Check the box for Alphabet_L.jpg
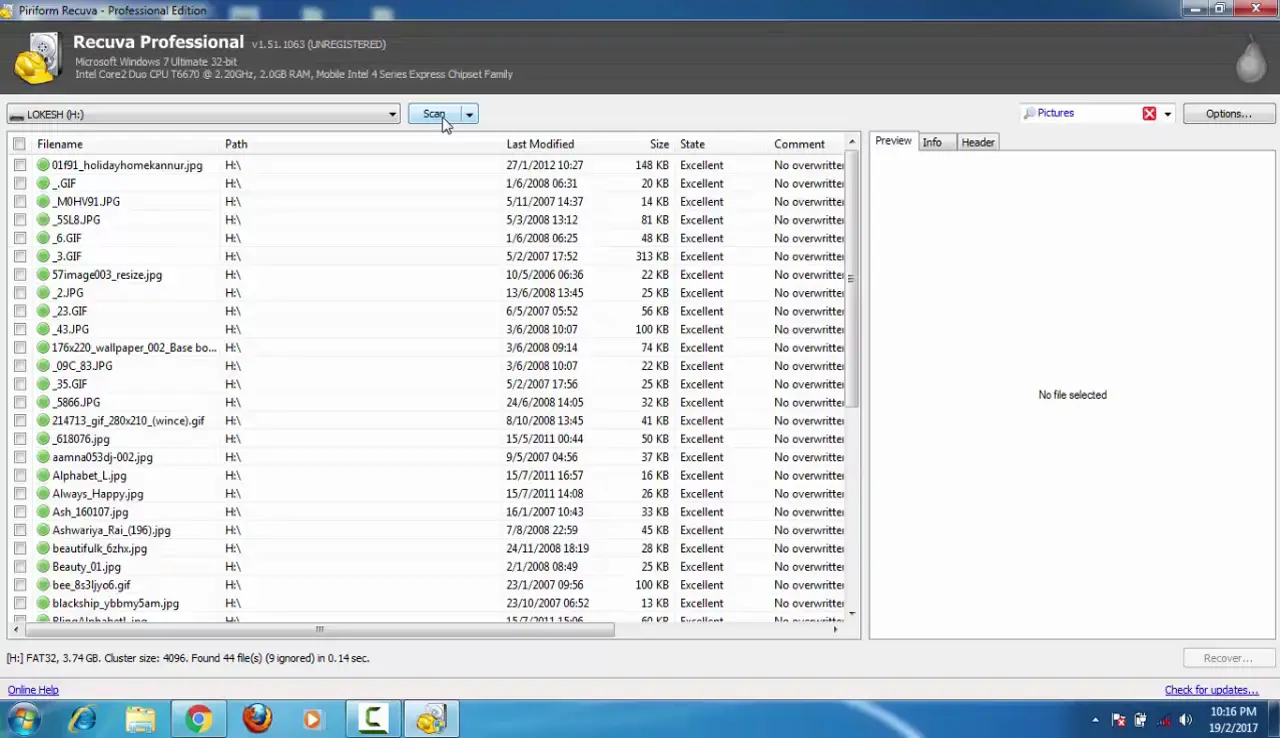 pos(20,476)
